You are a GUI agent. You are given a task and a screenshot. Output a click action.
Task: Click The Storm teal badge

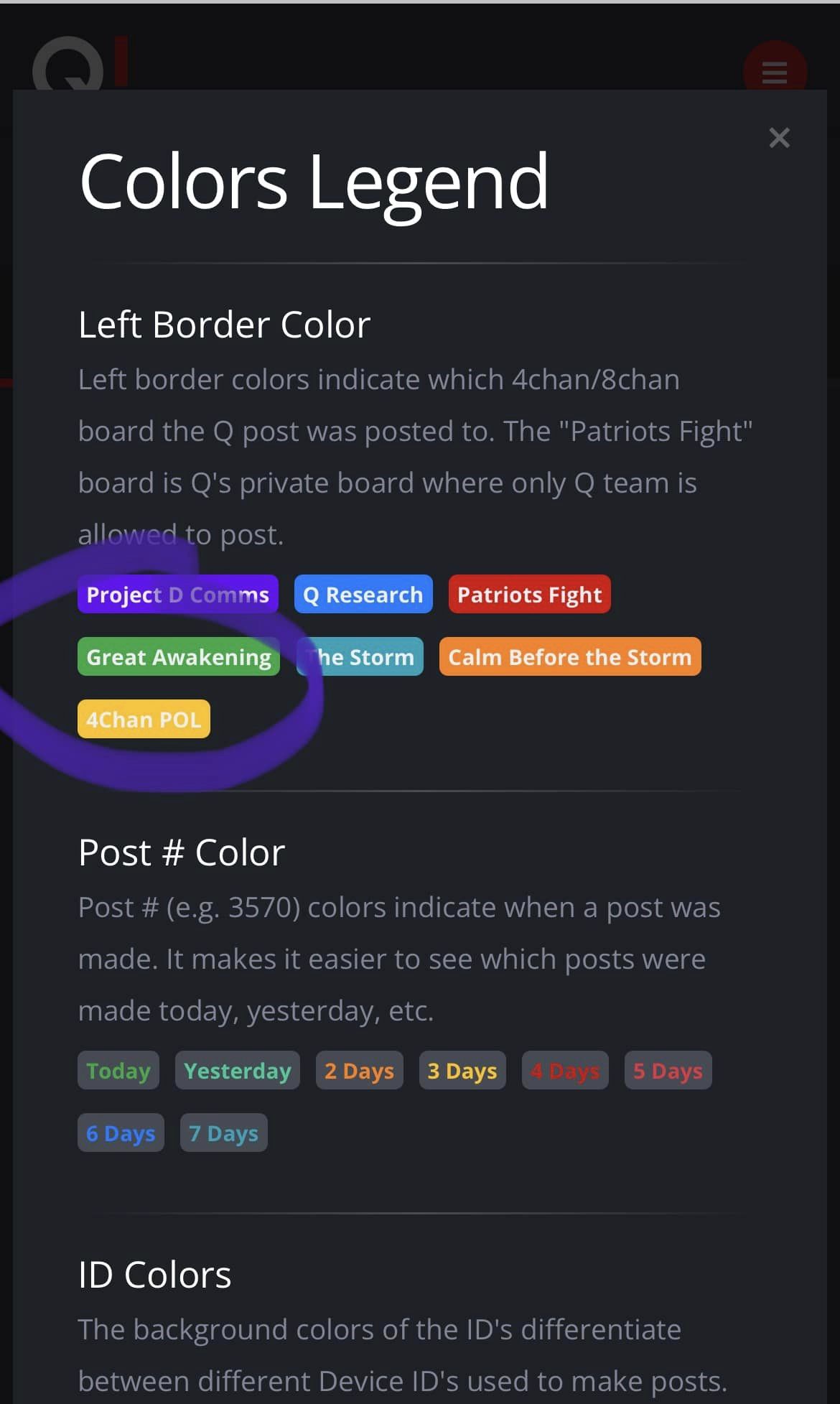coord(360,657)
